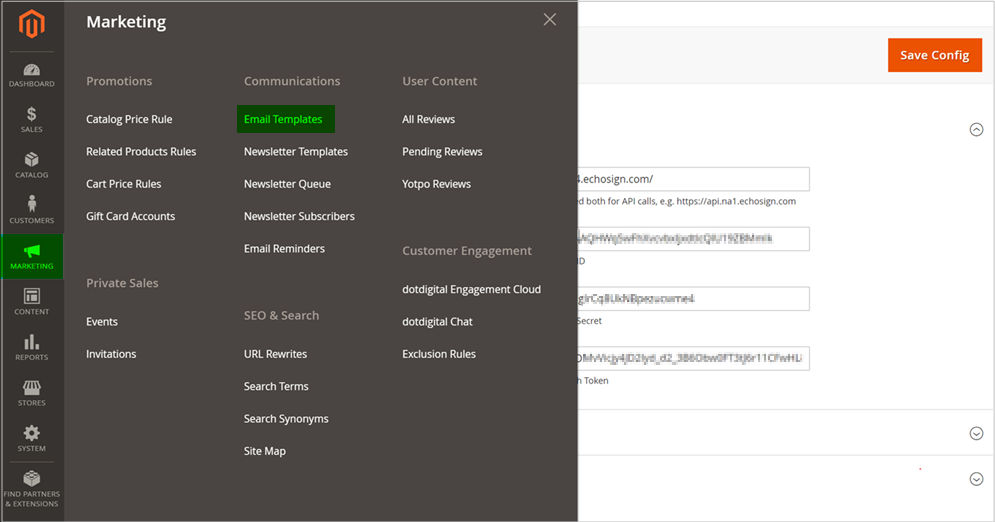Select the Catalog box icon
Screen dimensions: 995x522
click(32, 165)
